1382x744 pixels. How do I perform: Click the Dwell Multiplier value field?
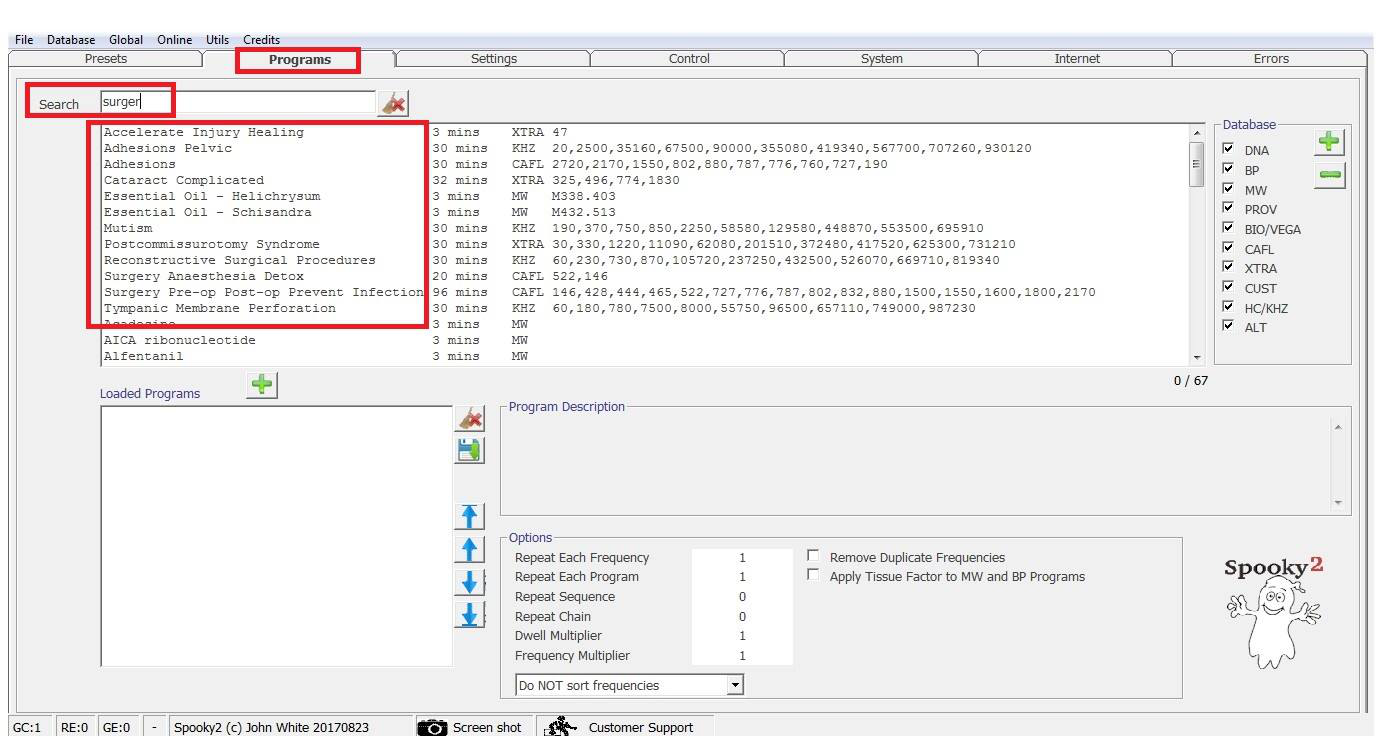[x=742, y=636]
